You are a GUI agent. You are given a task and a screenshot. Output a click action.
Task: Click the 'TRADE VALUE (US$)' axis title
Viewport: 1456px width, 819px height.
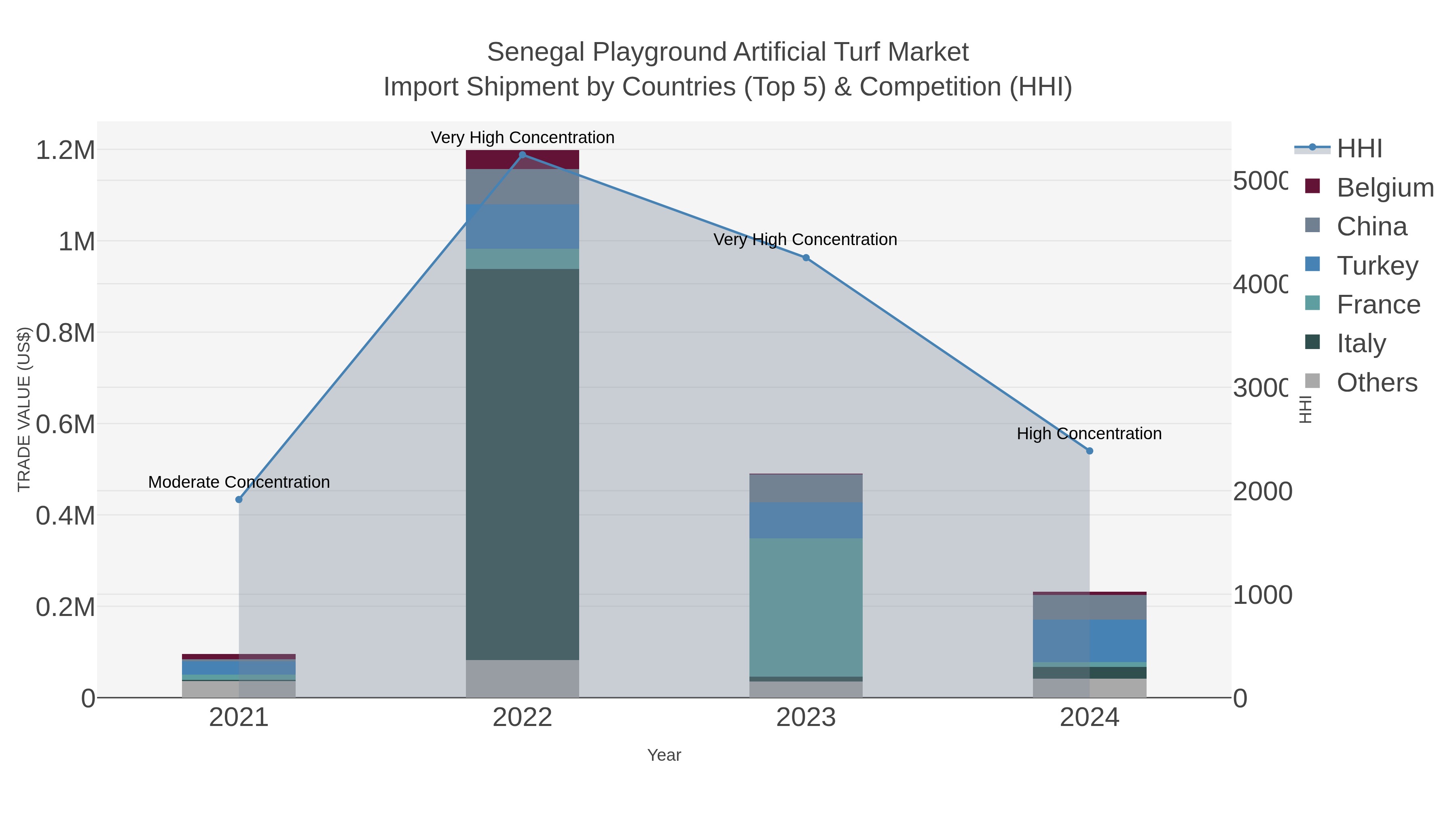24,409
